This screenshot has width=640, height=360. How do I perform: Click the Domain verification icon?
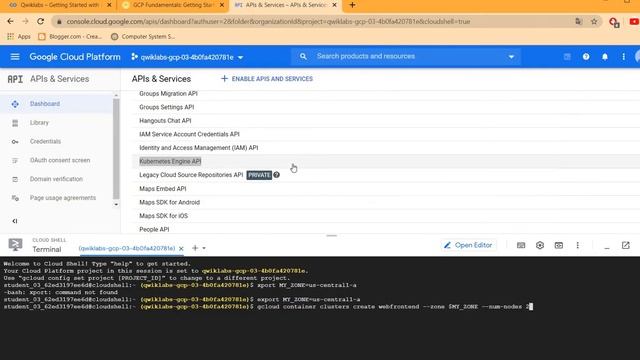click(15, 179)
